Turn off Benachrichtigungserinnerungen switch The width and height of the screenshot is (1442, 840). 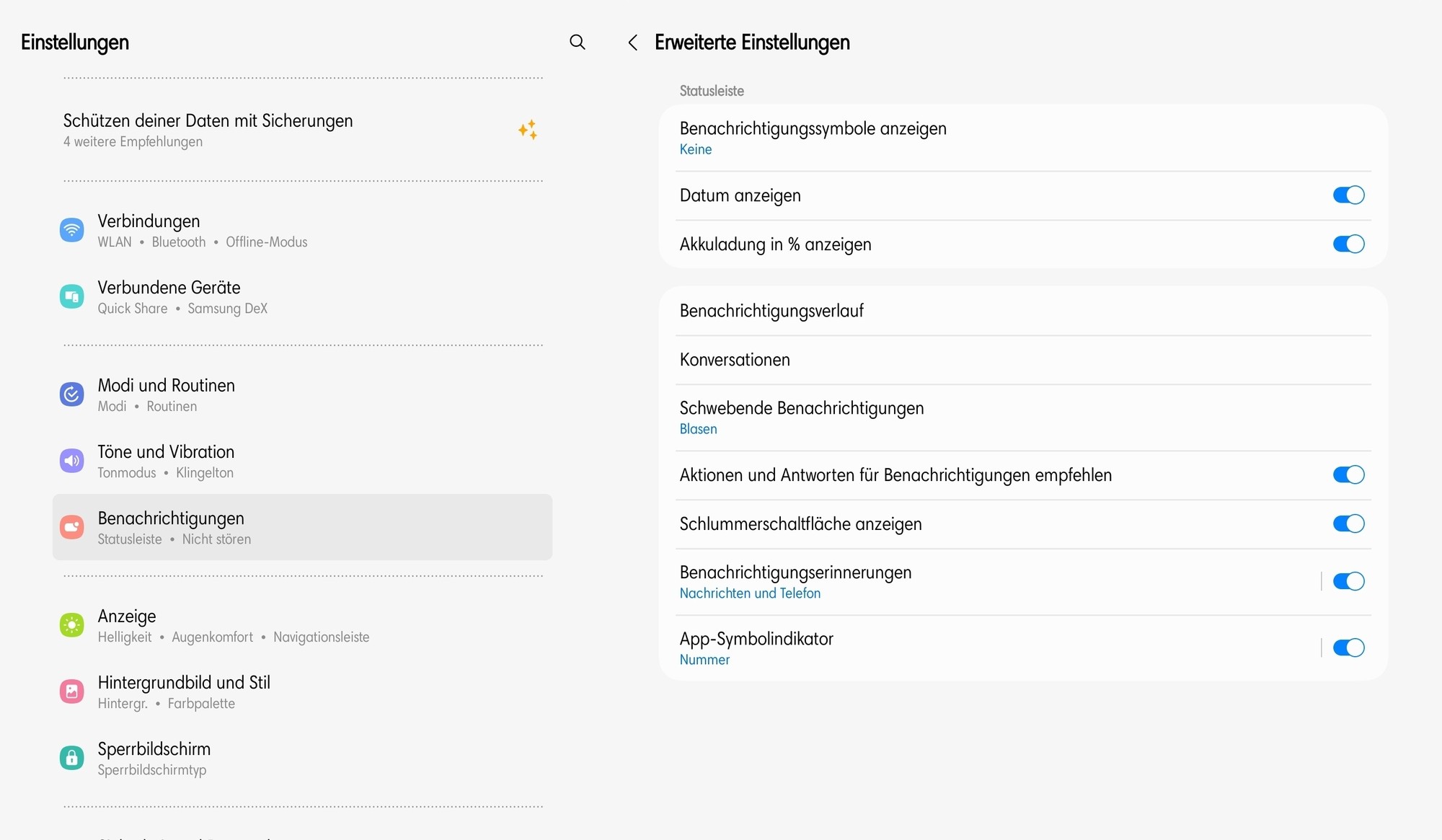click(1348, 582)
